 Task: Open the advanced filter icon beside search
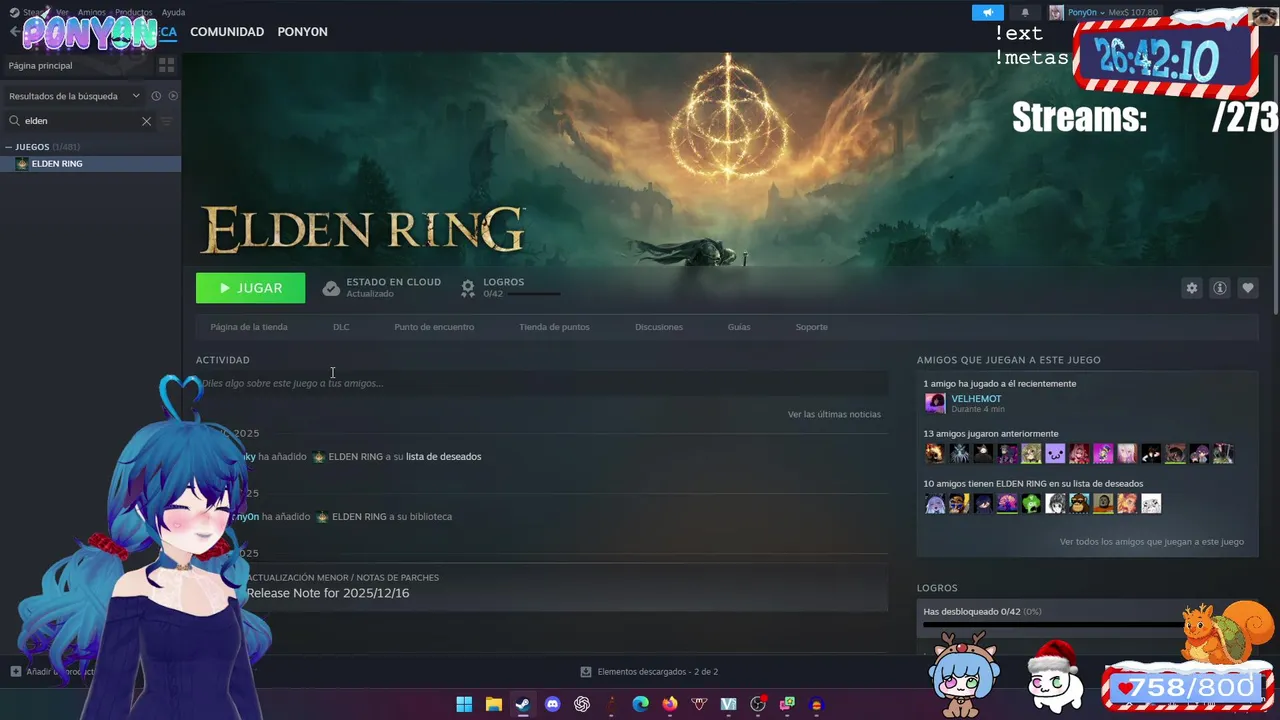click(167, 121)
